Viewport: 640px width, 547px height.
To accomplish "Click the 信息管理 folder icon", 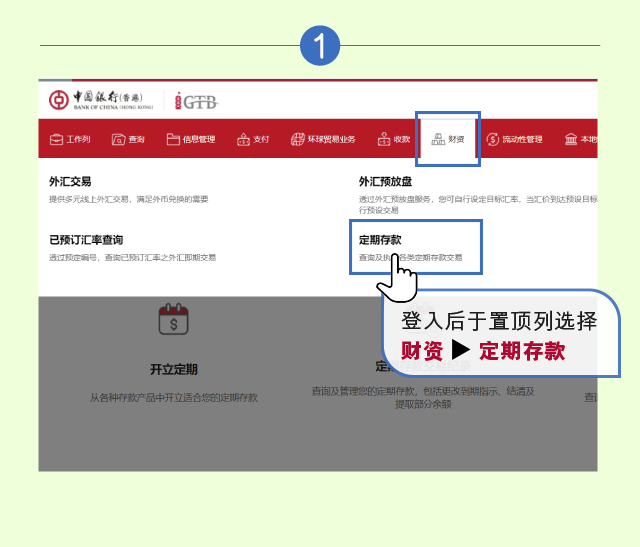I will click(x=173, y=139).
